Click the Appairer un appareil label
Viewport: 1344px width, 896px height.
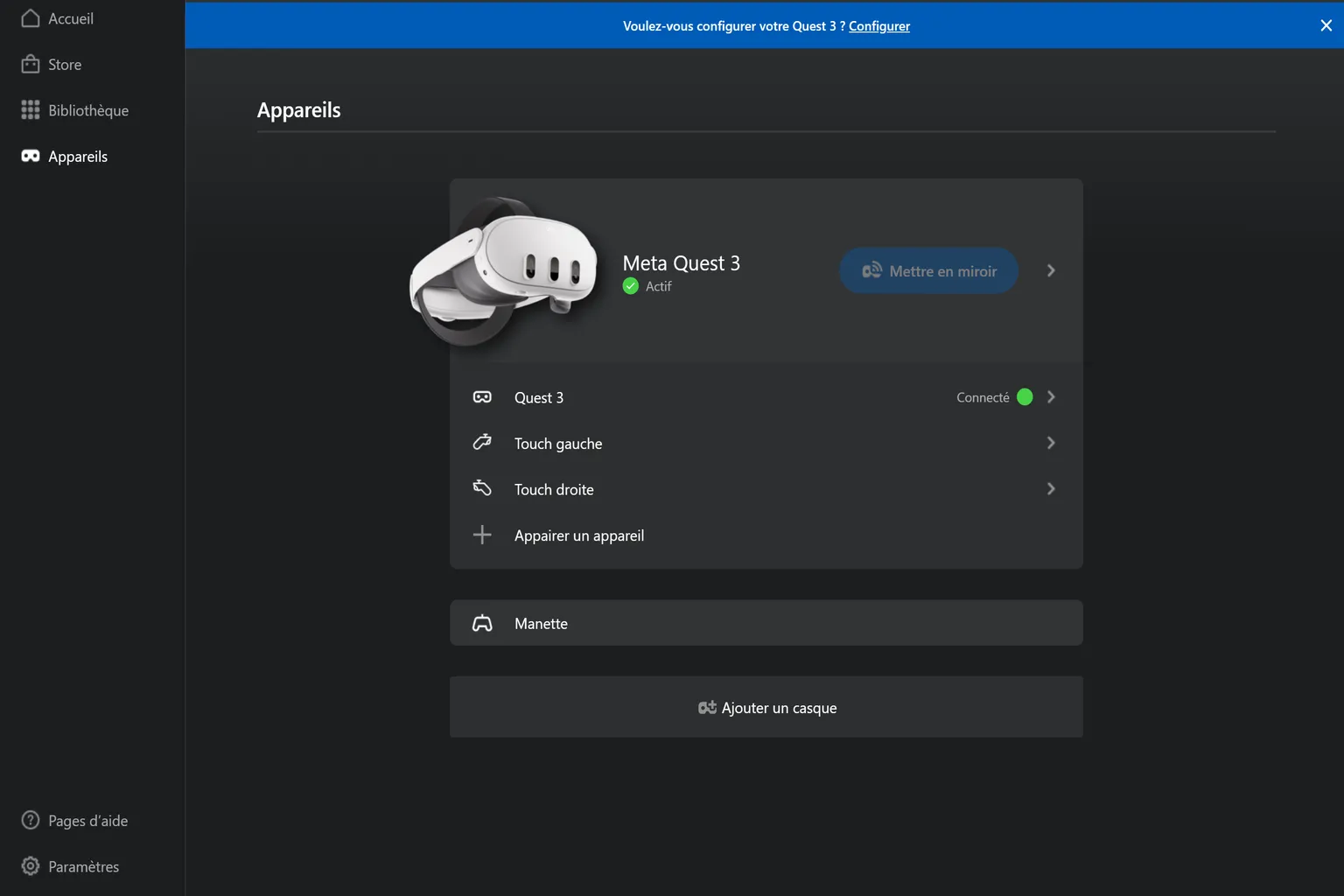(579, 535)
